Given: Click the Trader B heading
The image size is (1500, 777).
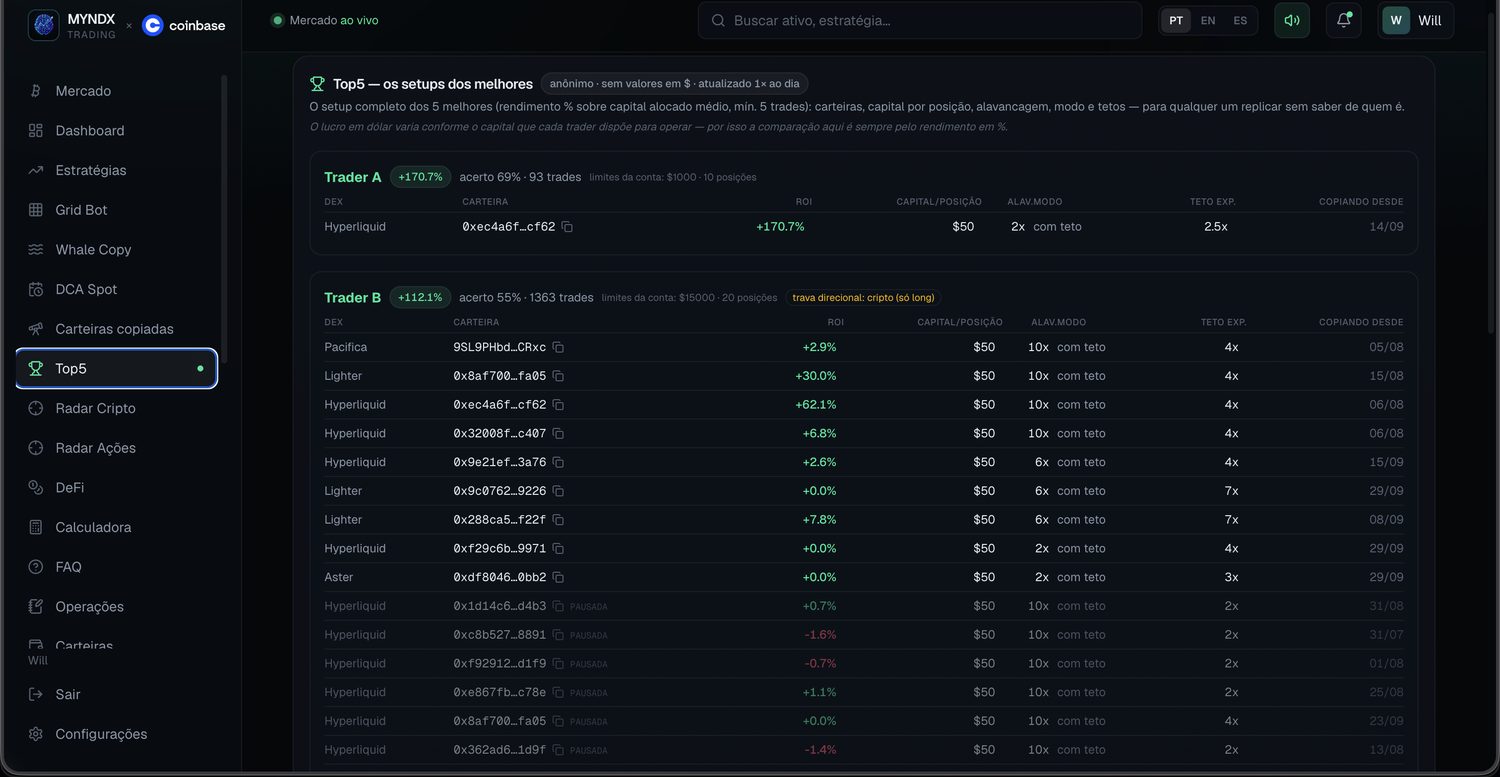Looking at the screenshot, I should coord(353,297).
